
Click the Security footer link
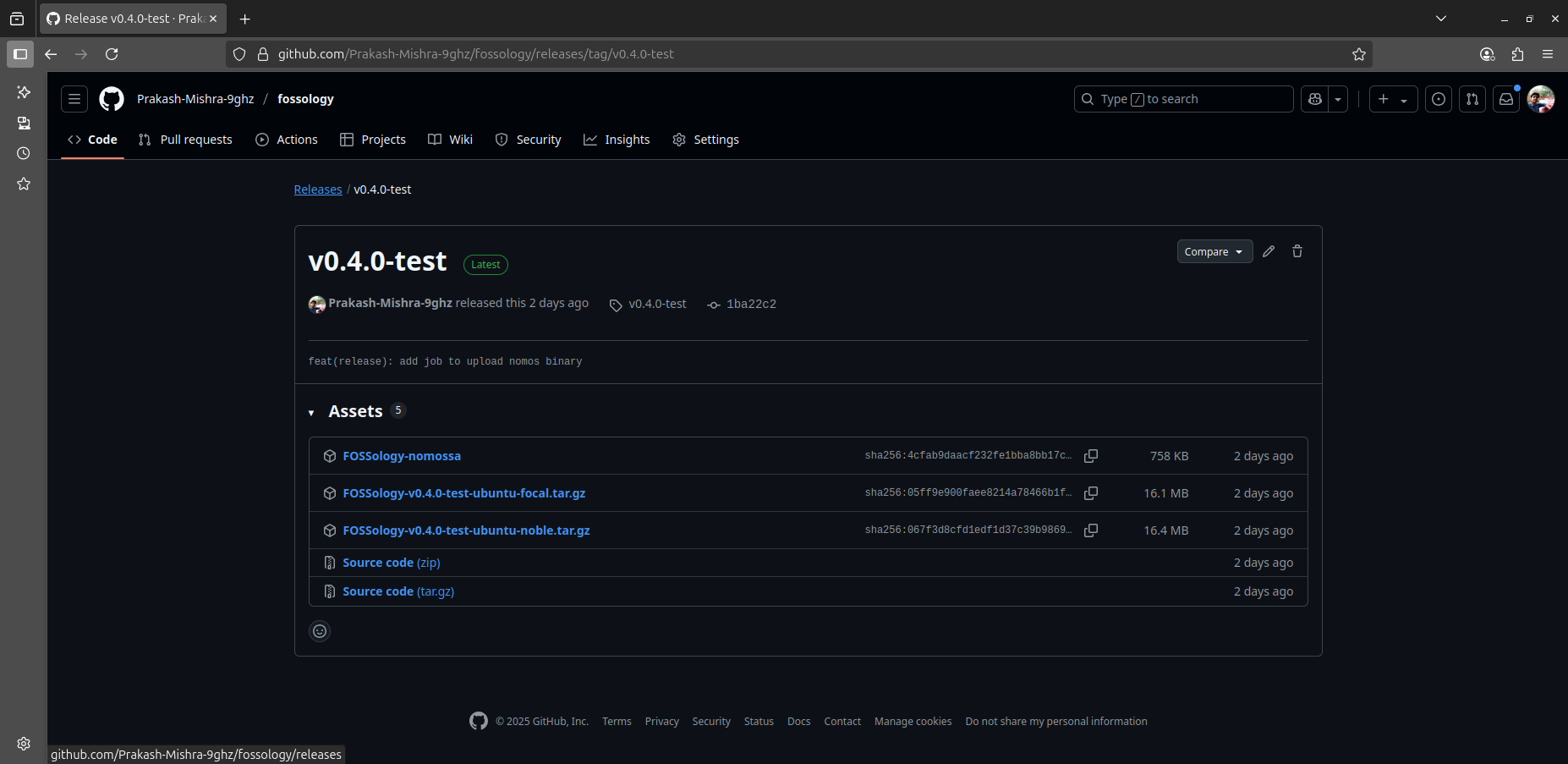click(x=711, y=722)
